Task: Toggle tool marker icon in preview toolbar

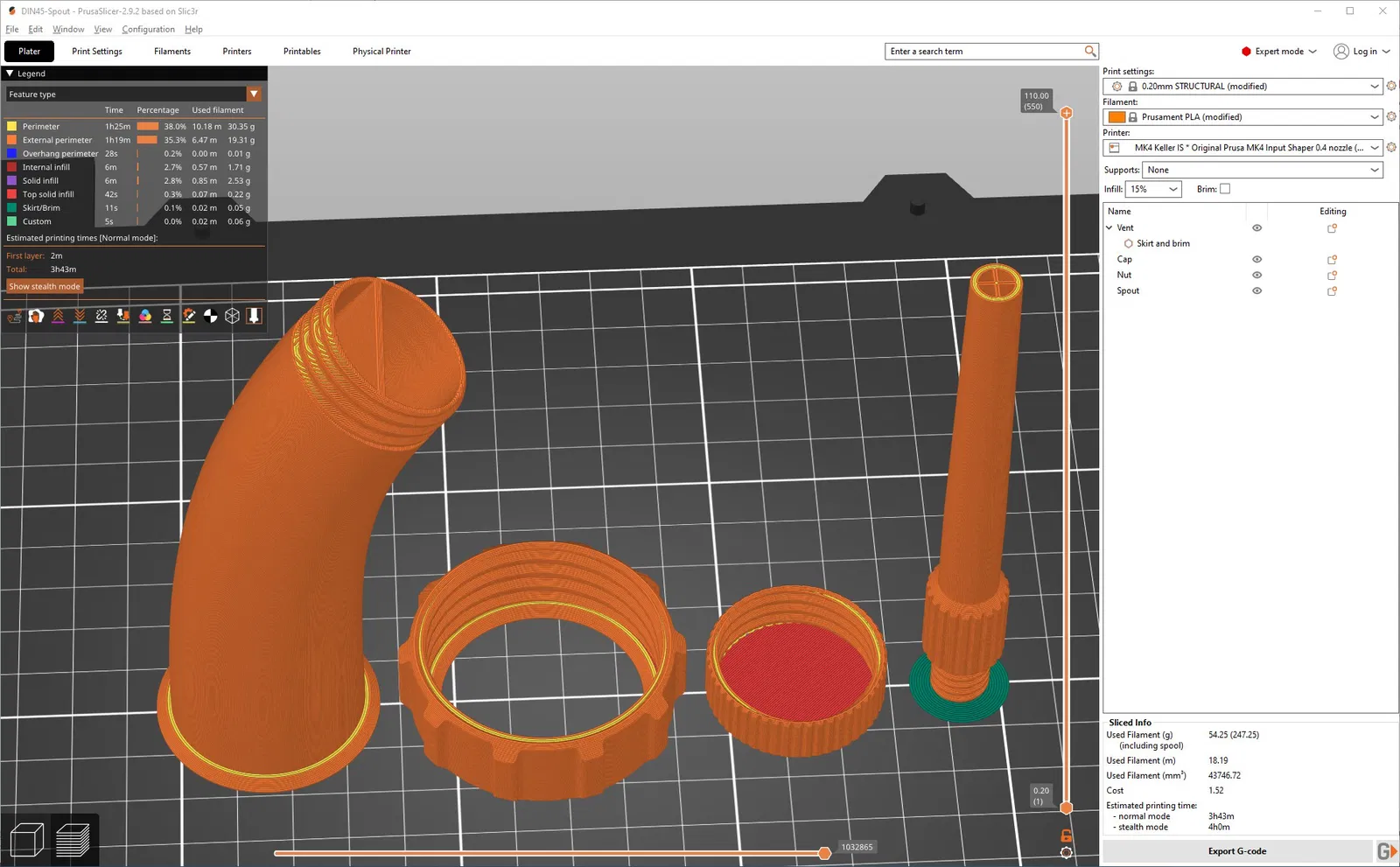Action: pos(254,316)
